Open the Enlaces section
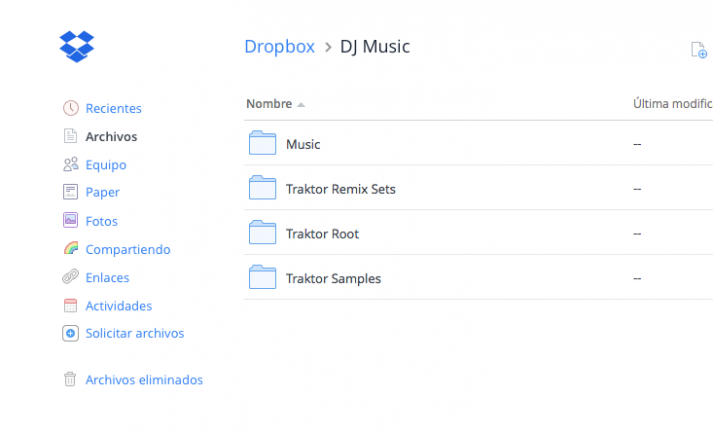713x433 pixels. (x=107, y=277)
